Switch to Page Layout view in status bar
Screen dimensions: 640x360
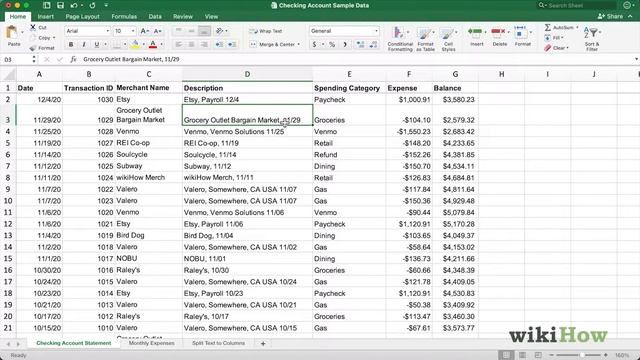pyautogui.click(x=522, y=355)
